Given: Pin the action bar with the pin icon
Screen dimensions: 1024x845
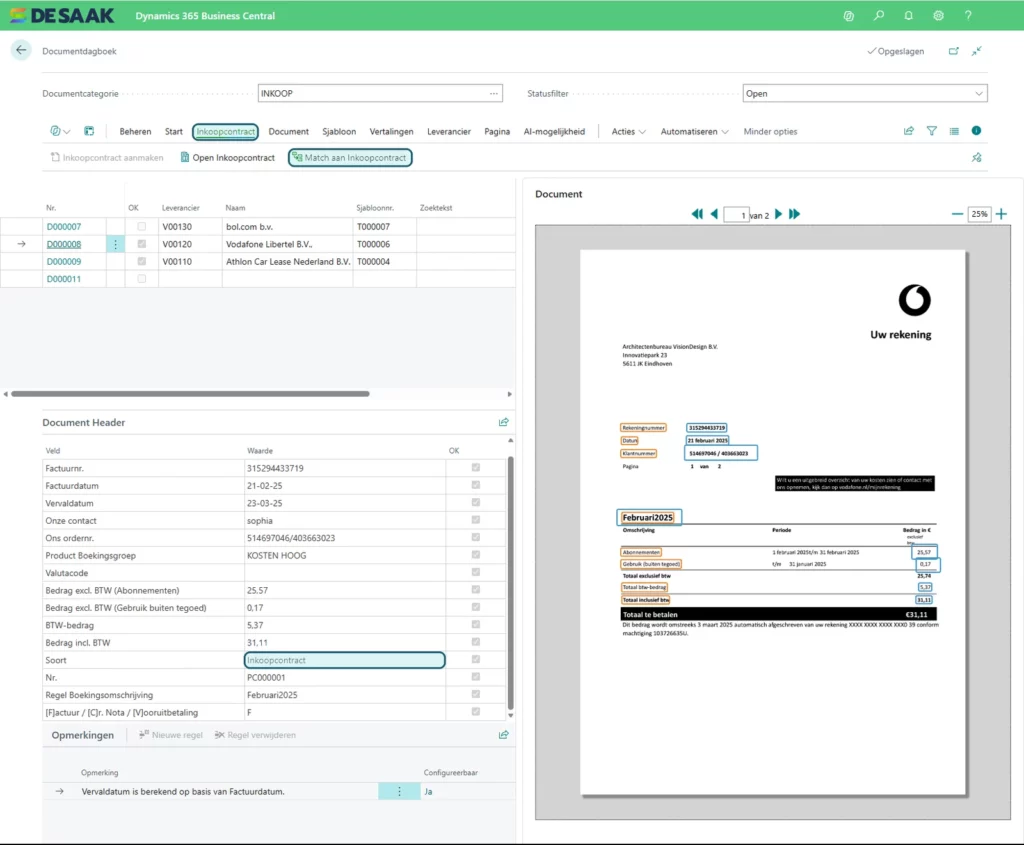Looking at the screenshot, I should (976, 157).
